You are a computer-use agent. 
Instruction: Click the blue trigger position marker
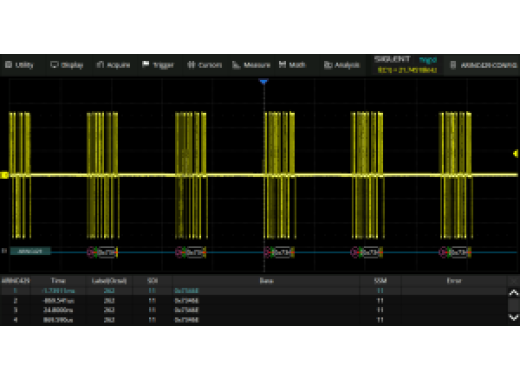pos(264,81)
